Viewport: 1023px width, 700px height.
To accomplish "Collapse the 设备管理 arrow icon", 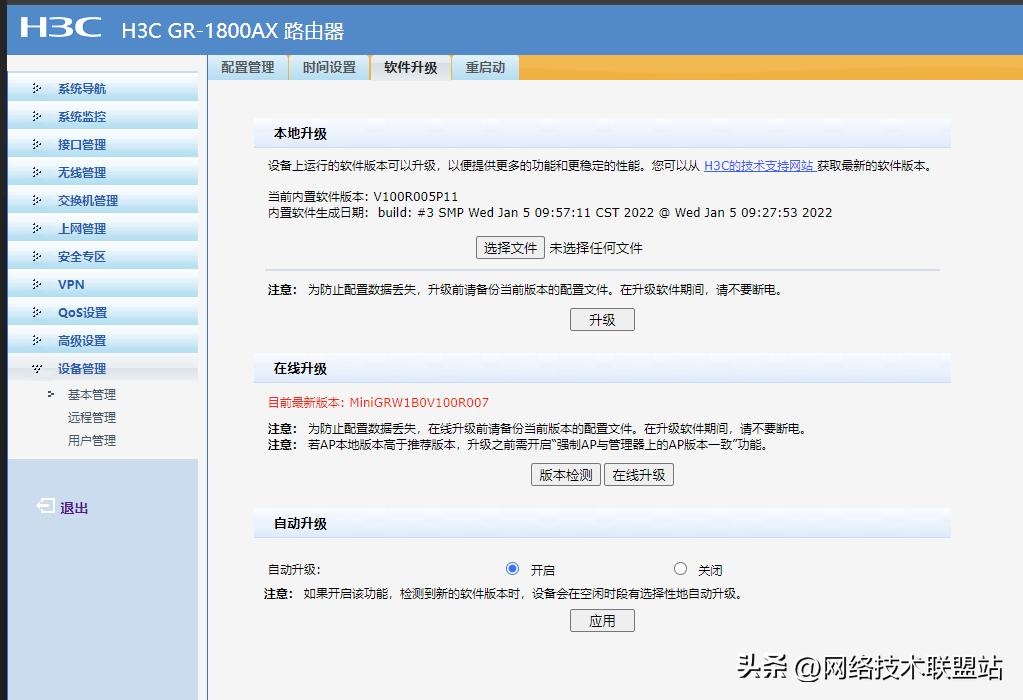I will 37,369.
